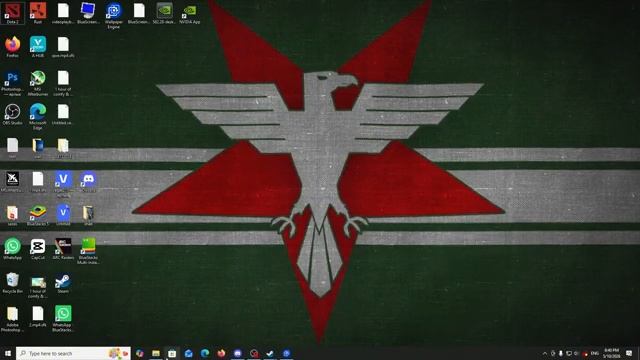This screenshot has height=360, width=640.
Task: Select the Adobe Photoshop folder on desktop
Action: pos(13,318)
